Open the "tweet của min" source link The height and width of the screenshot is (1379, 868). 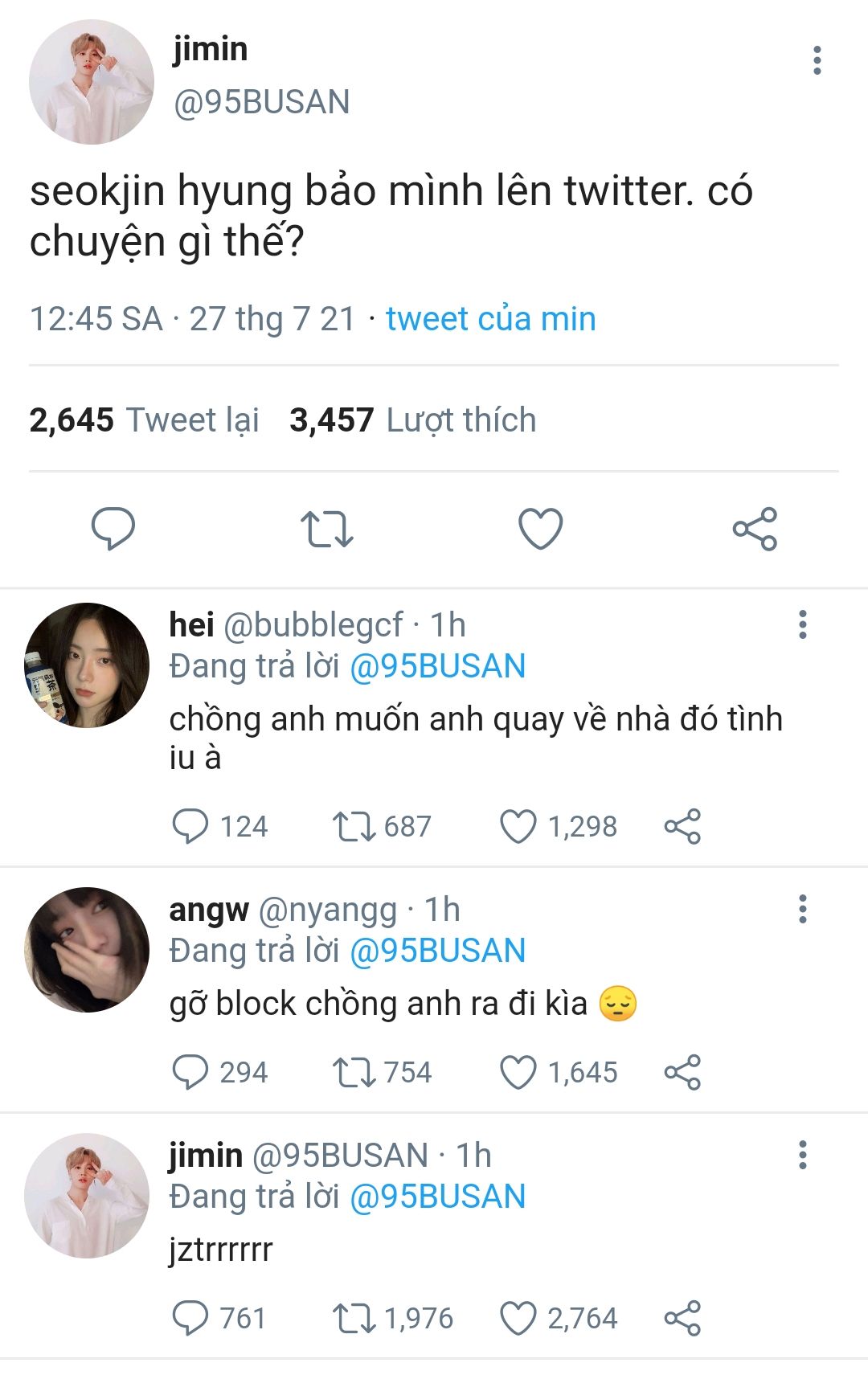point(490,319)
